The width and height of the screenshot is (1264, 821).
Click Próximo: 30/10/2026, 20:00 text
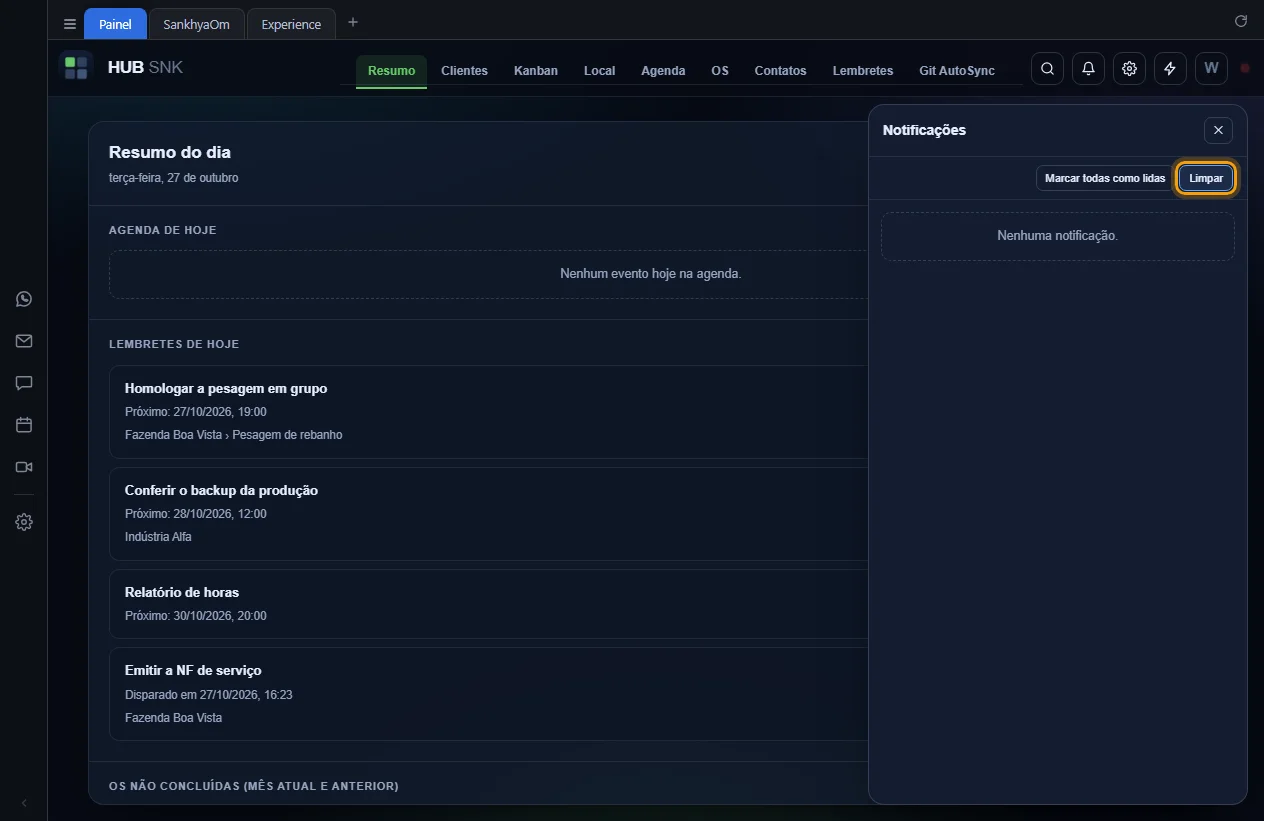[196, 616]
